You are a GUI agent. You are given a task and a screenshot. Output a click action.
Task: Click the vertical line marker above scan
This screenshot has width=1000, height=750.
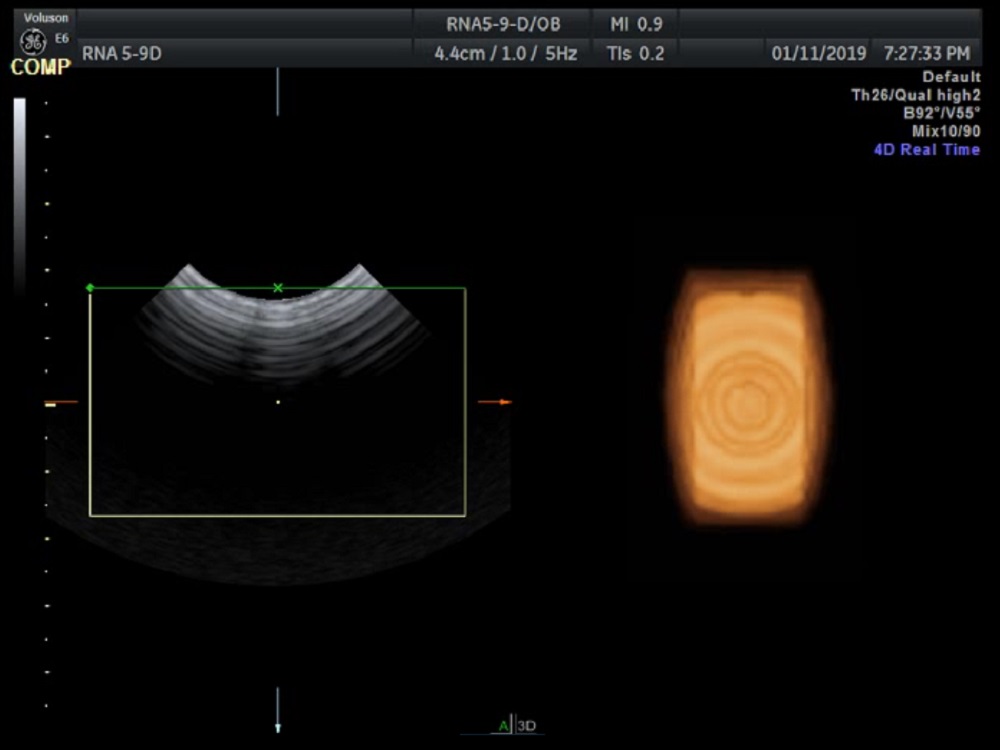pos(278,91)
